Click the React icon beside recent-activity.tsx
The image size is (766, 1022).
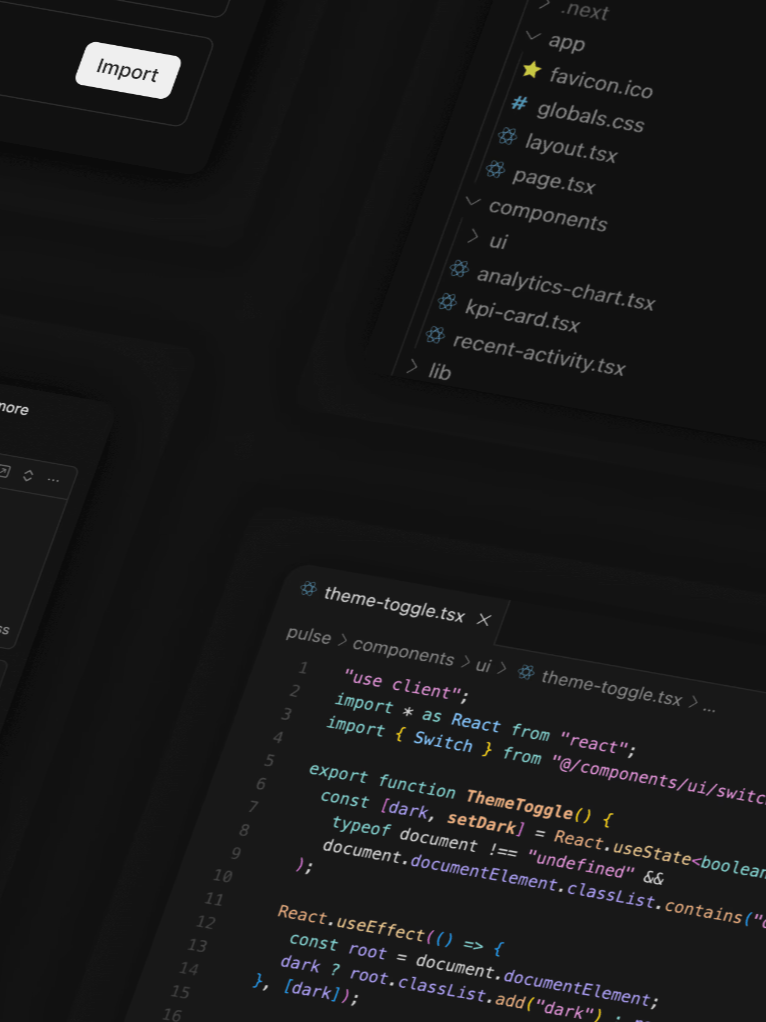click(x=435, y=335)
